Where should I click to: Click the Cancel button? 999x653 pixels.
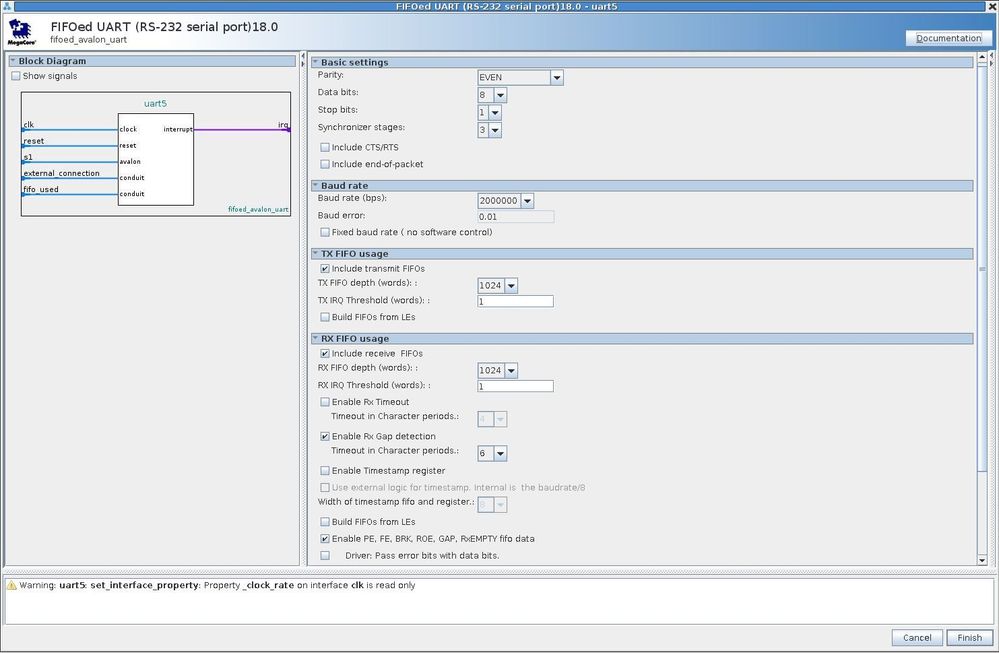pos(917,638)
